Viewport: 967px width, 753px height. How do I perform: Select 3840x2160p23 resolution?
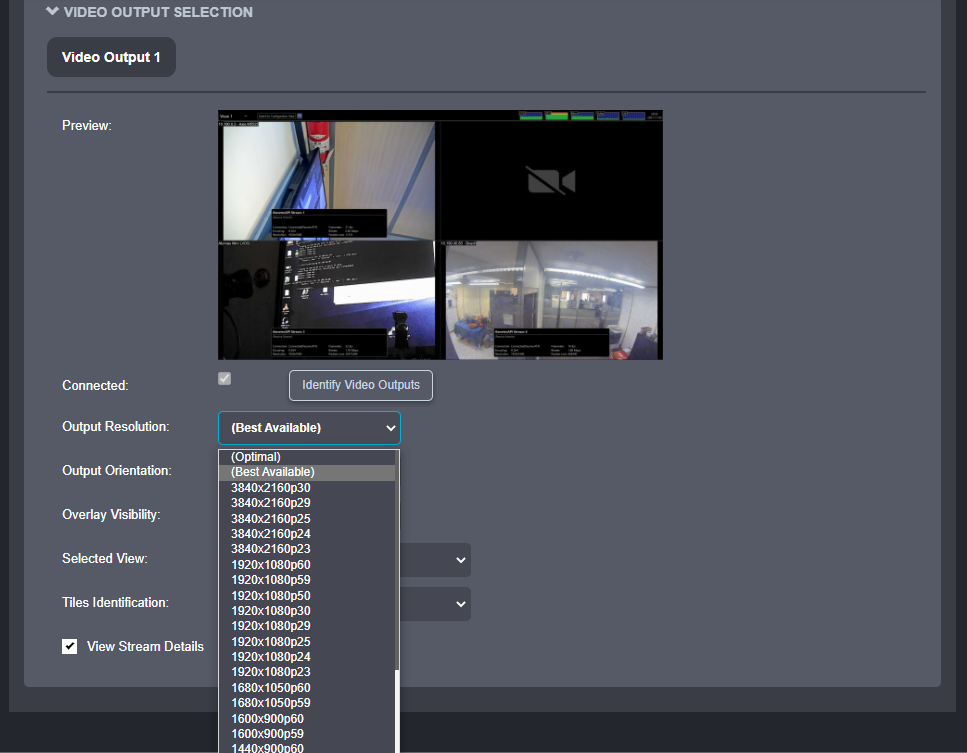307,549
